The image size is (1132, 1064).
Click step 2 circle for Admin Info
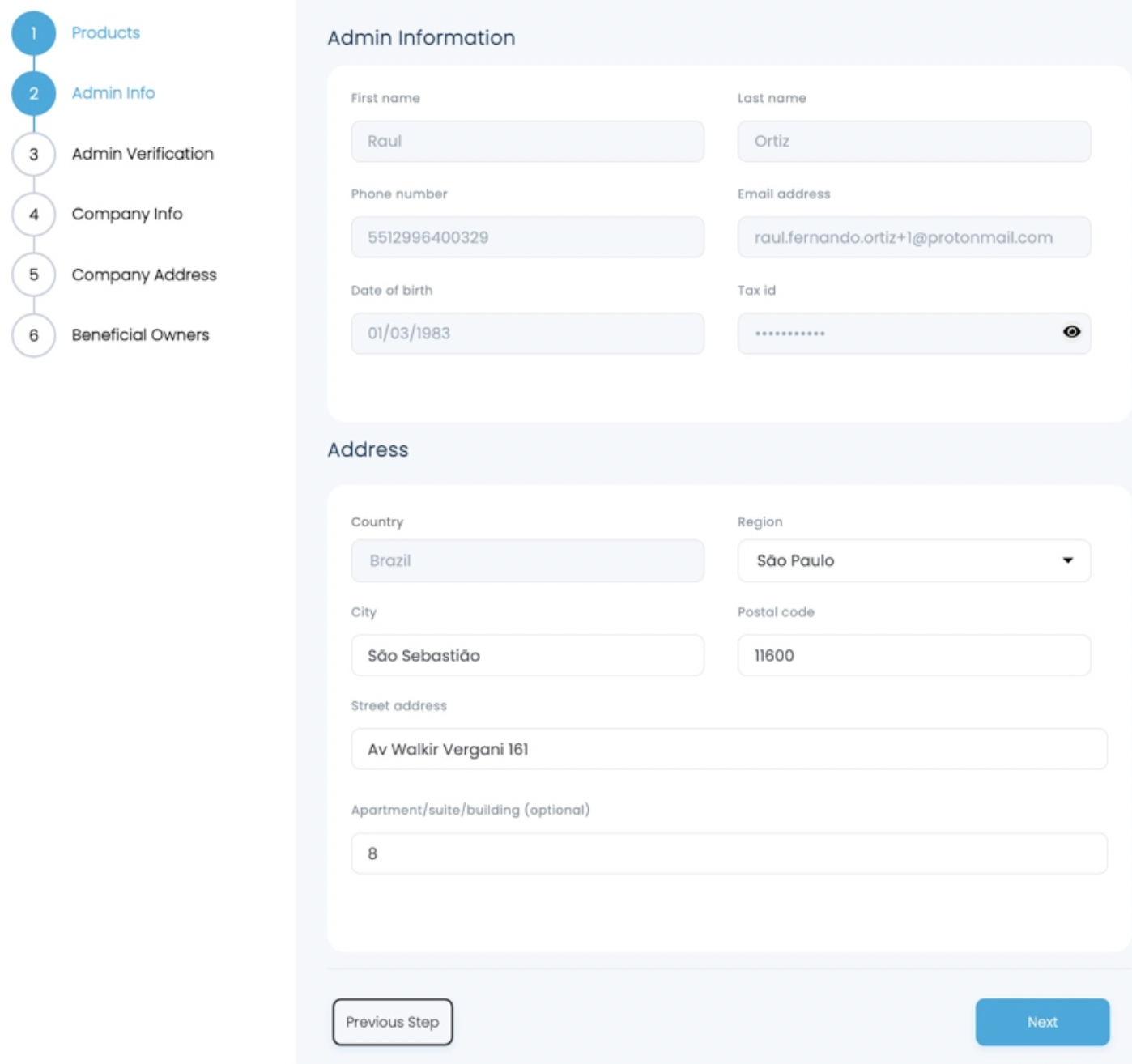tap(33, 93)
